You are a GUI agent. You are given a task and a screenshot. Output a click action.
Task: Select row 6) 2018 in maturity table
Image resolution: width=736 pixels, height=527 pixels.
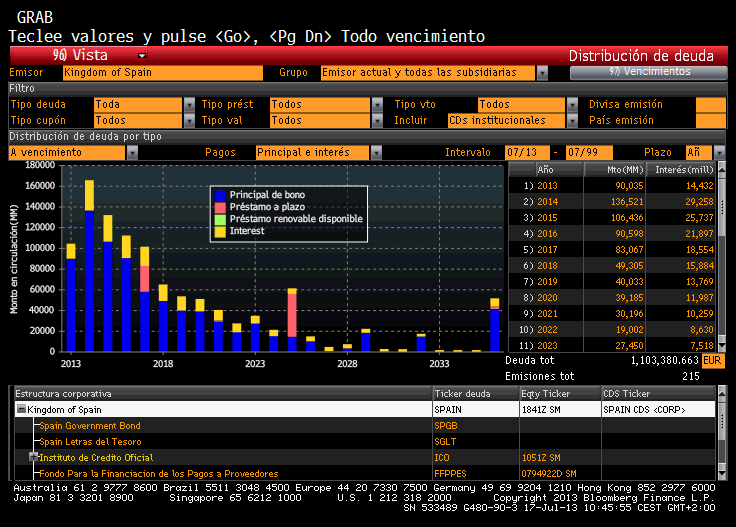point(612,266)
